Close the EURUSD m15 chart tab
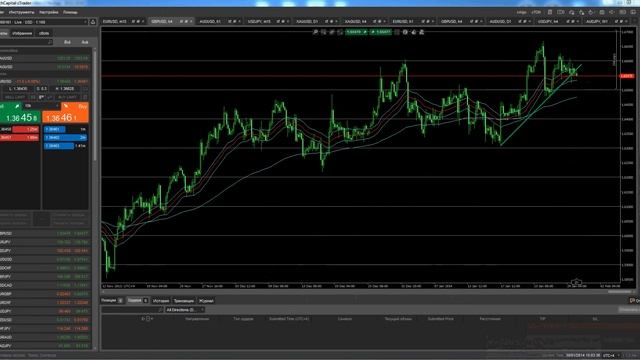This screenshot has height=360, width=640. coord(143,21)
